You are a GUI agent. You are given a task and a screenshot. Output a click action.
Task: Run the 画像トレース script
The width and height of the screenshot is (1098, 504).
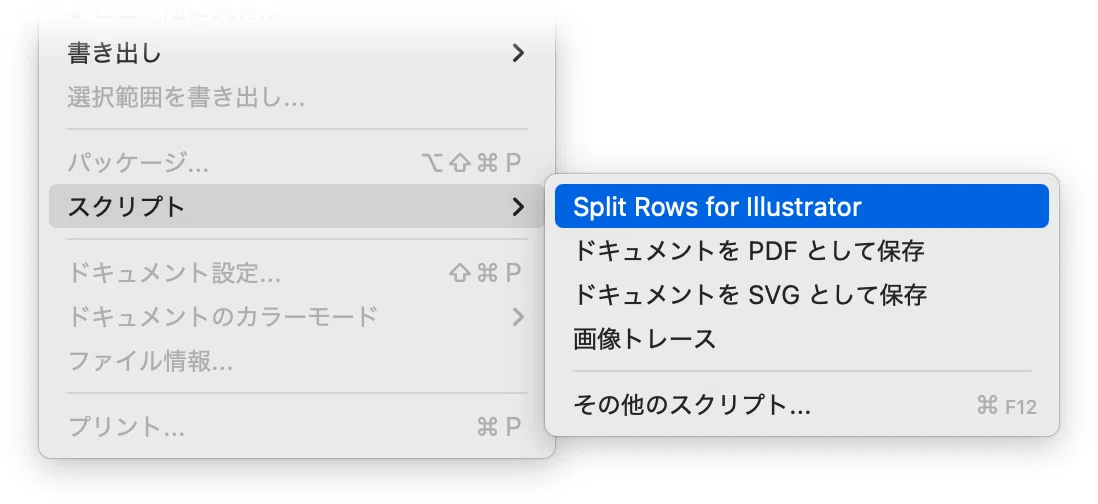pyautogui.click(x=801, y=339)
